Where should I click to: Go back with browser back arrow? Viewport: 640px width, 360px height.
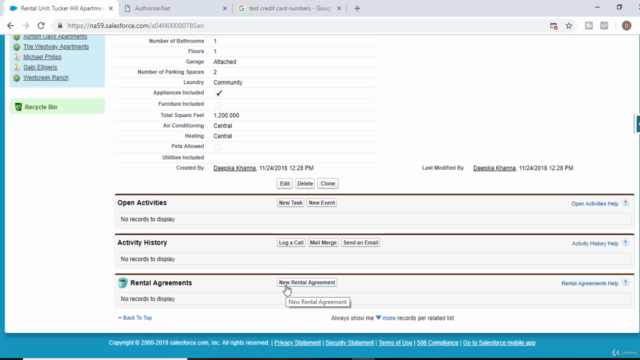pos(11,26)
